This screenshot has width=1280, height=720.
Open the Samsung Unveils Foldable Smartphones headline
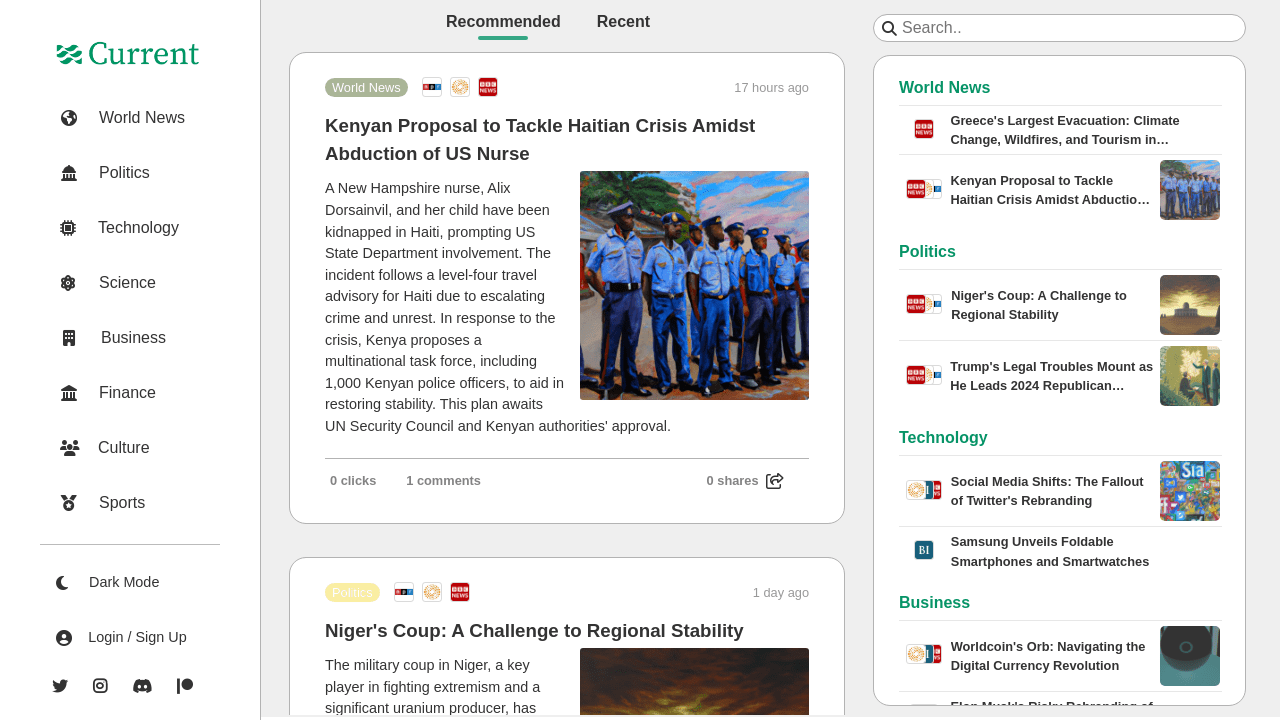point(1050,551)
